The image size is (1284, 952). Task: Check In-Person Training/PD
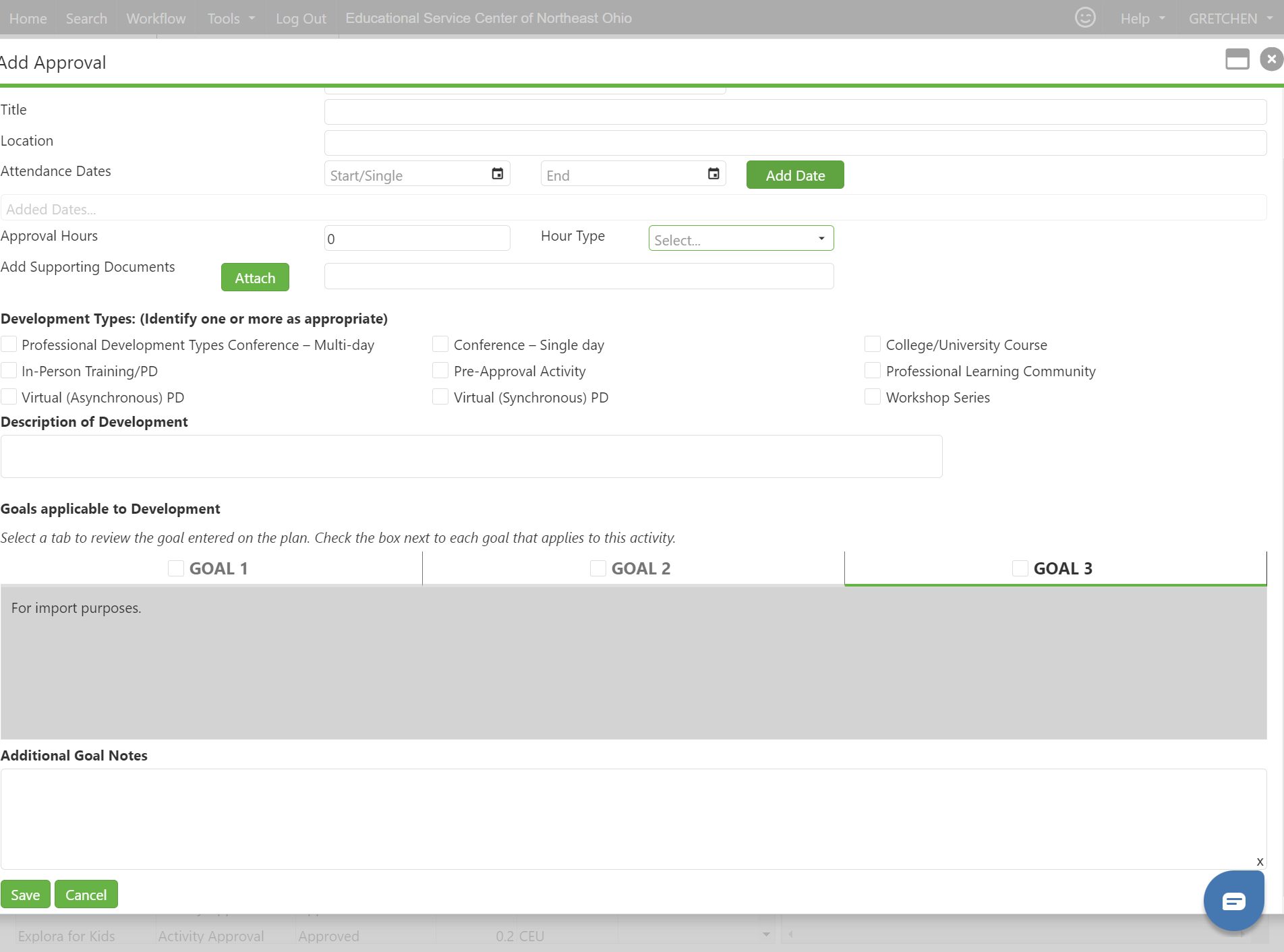(x=9, y=371)
